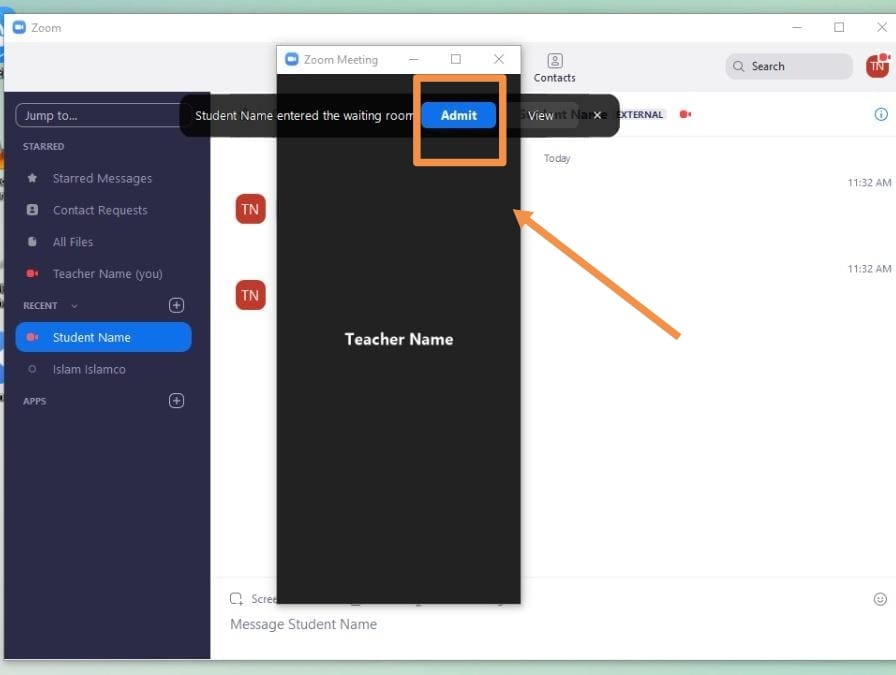Click the Search field

[789, 66]
